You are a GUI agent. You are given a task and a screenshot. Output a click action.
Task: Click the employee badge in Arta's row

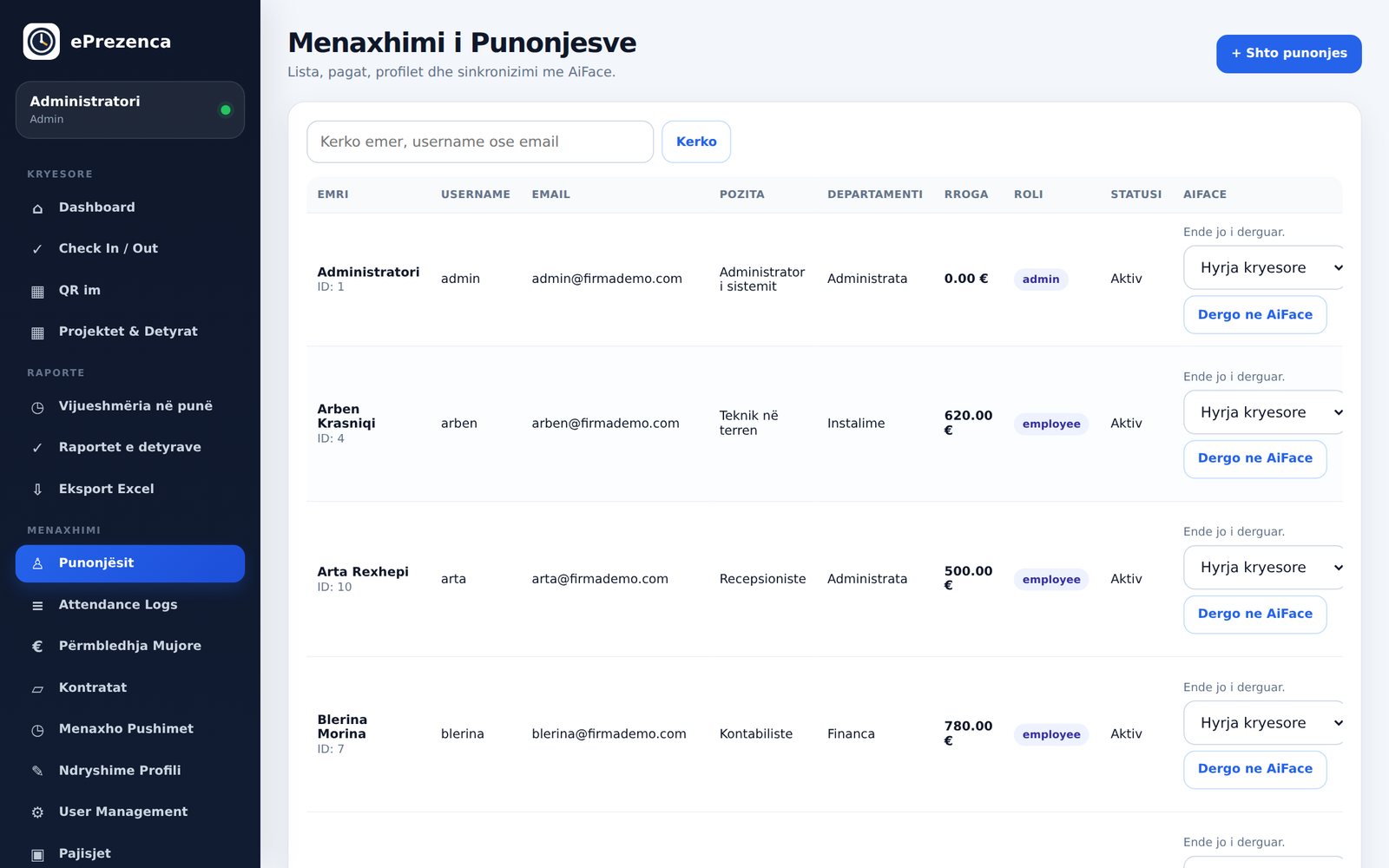[1051, 579]
